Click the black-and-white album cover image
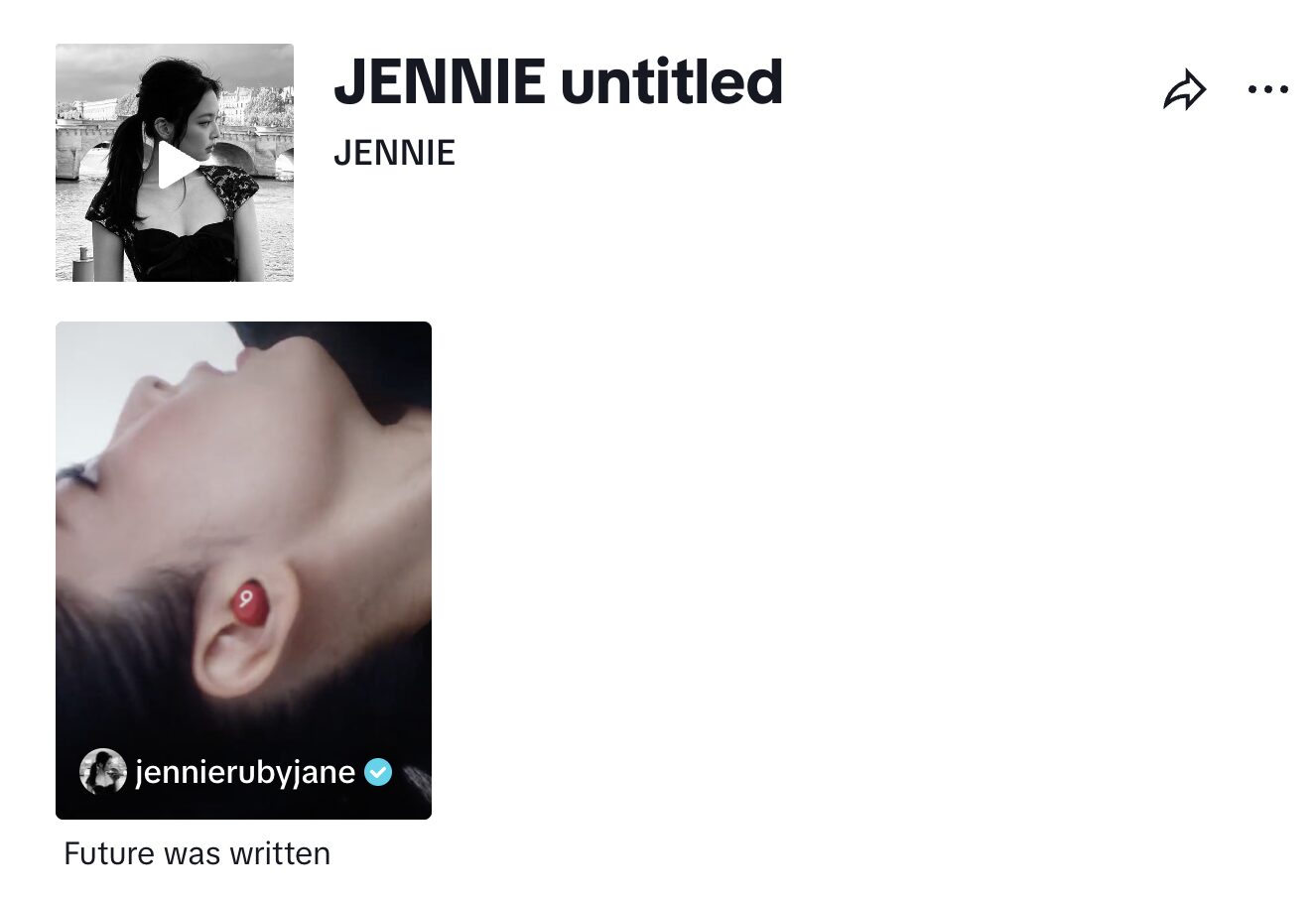1316x899 pixels. click(x=175, y=163)
